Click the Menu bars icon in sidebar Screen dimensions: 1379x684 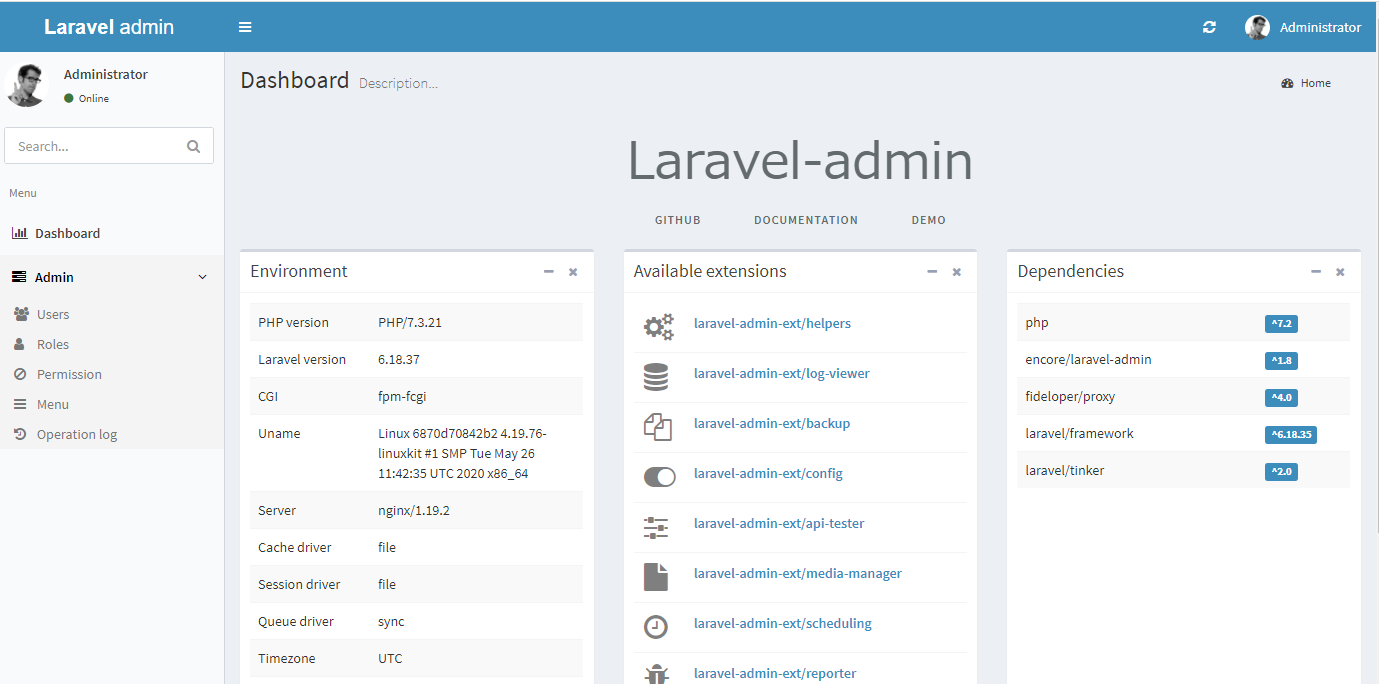pyautogui.click(x=19, y=404)
